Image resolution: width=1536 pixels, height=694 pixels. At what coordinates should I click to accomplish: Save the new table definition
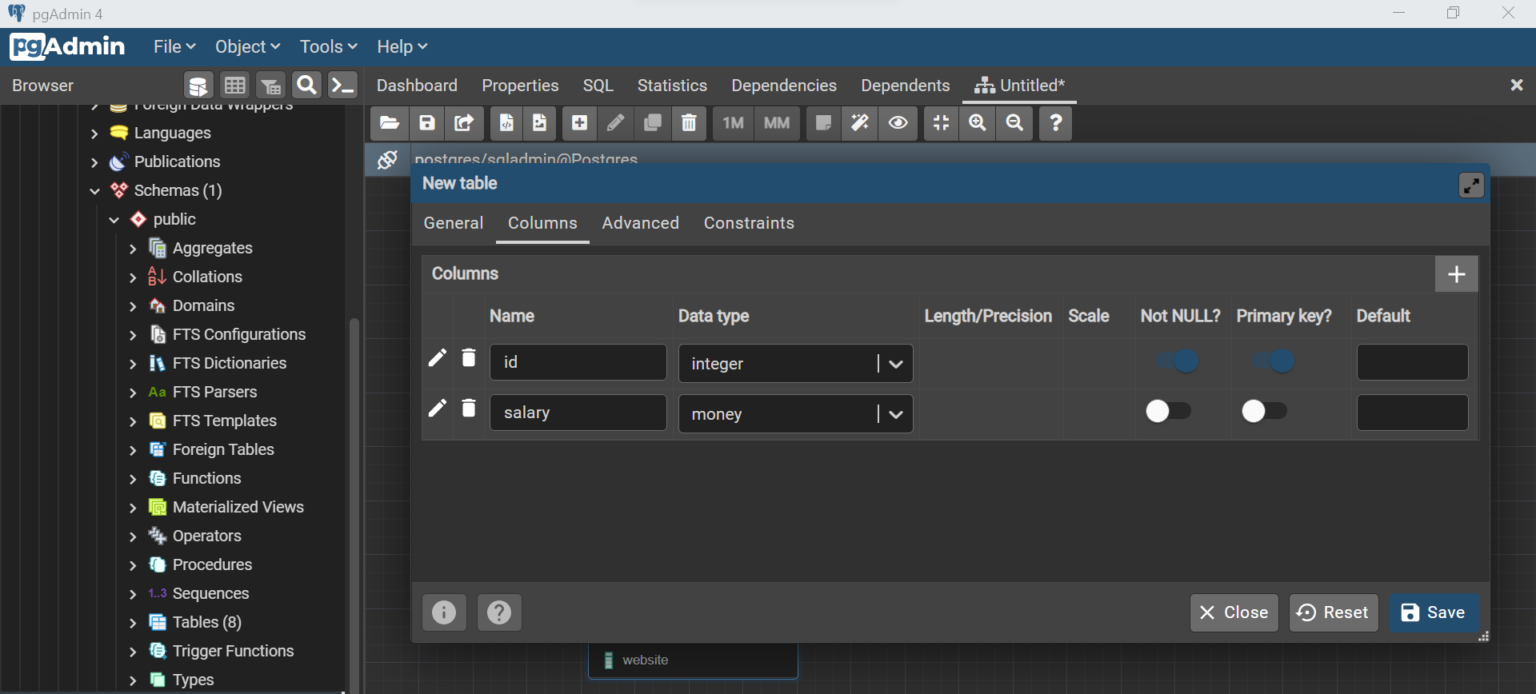click(x=1434, y=612)
